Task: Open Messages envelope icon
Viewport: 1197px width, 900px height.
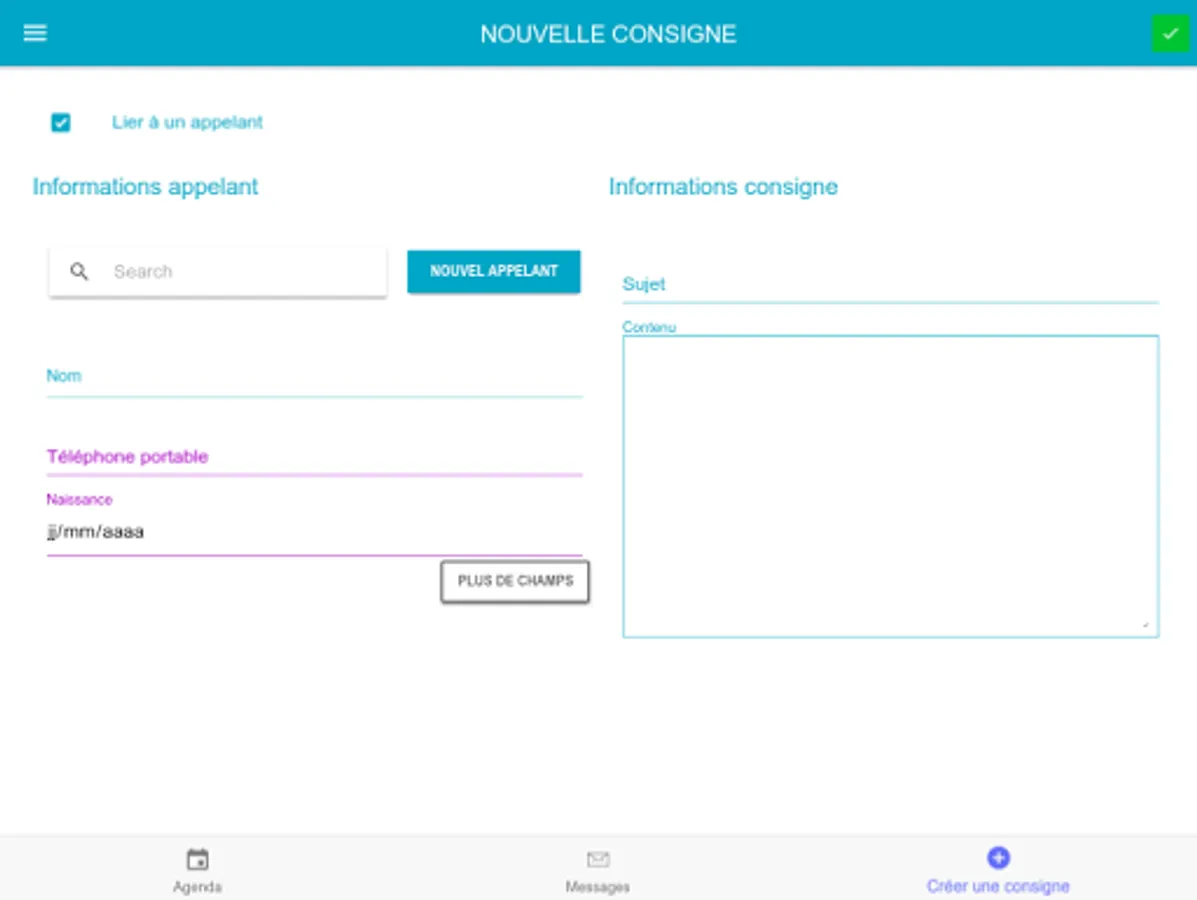Action: pos(598,860)
